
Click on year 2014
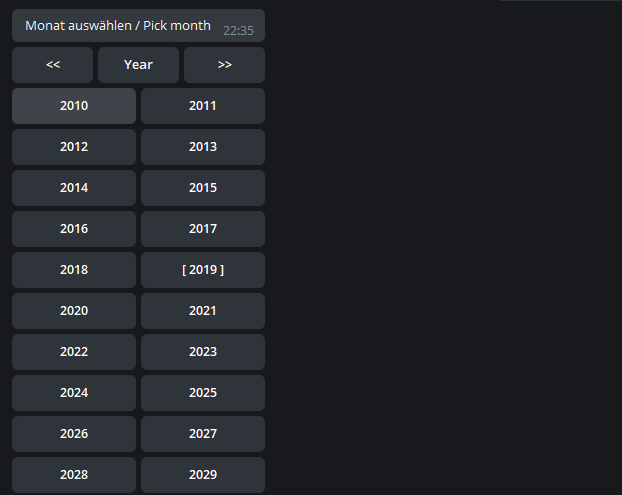[74, 188]
